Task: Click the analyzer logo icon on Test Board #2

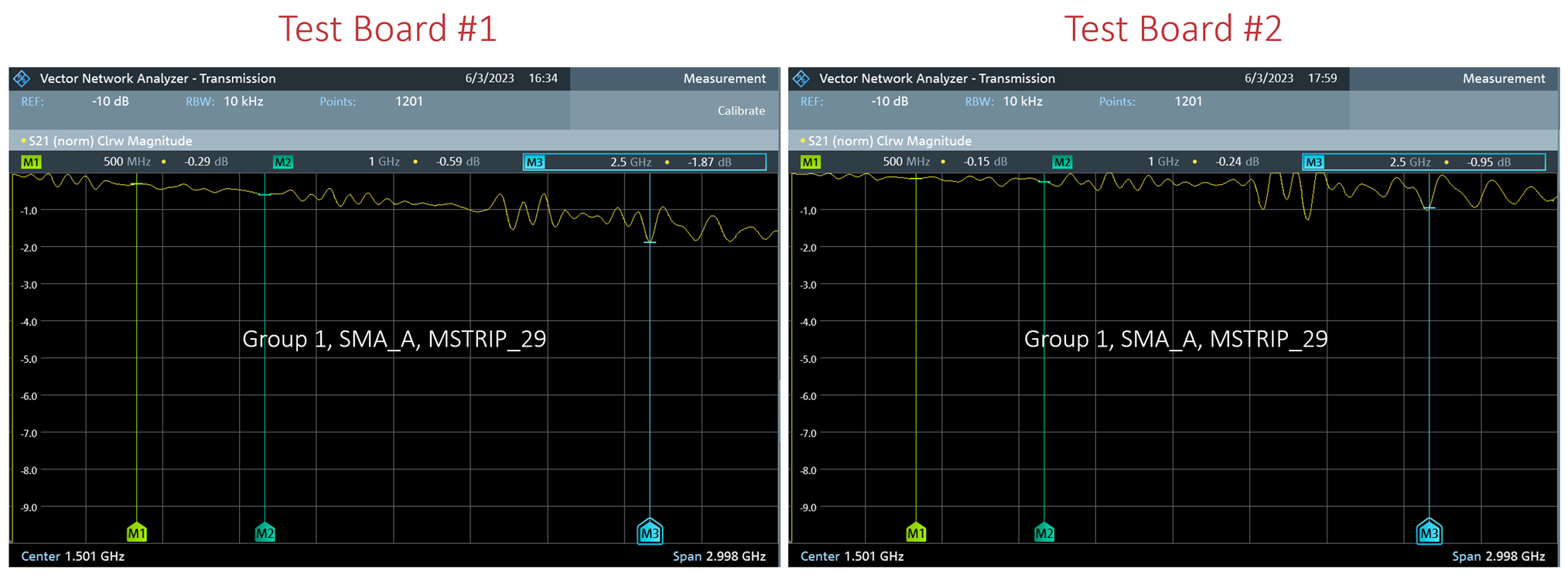Action: point(801,78)
